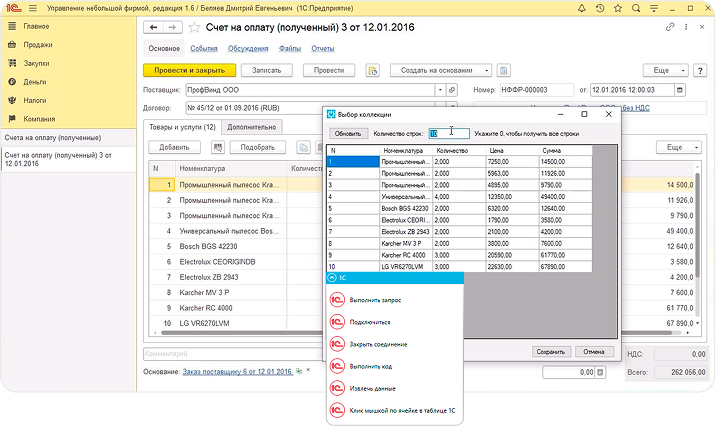This screenshot has height=426, width=716.
Task: Open the Заказ поставщику 6 от 12.01.2016 link
Action: coord(237,372)
